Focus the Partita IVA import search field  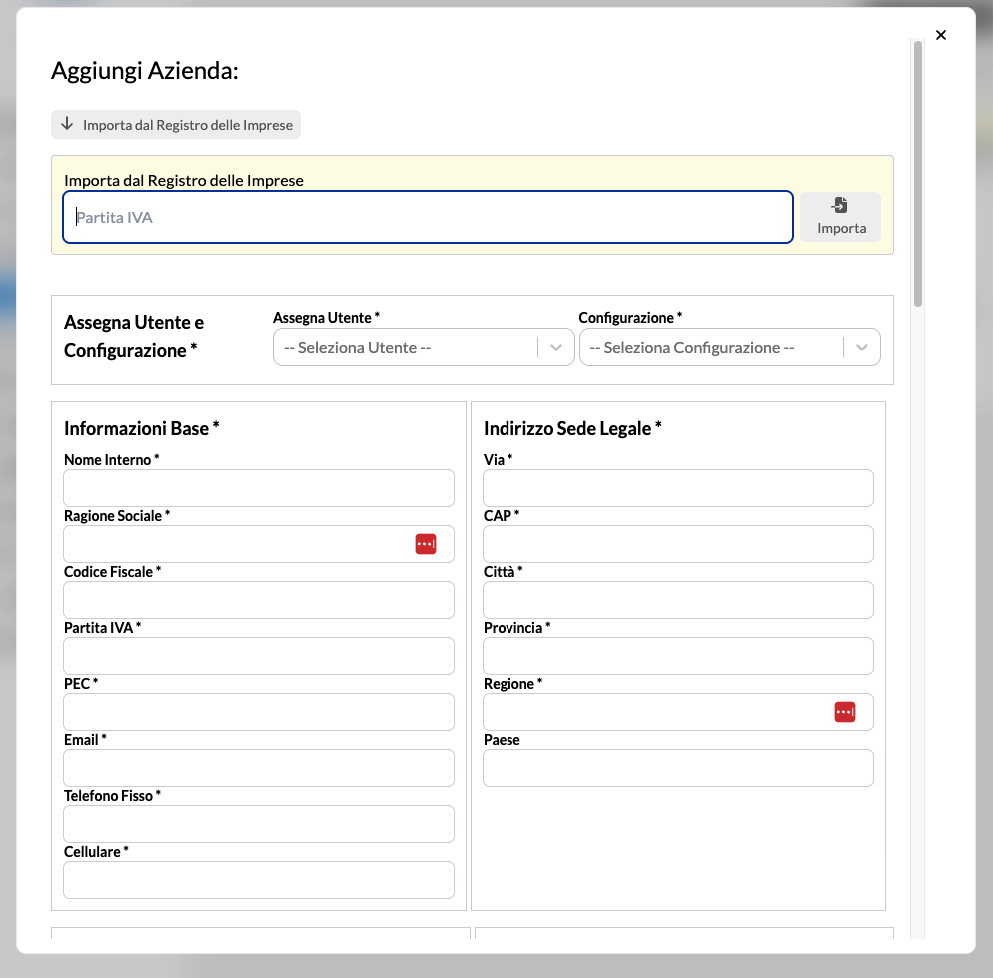pos(428,217)
